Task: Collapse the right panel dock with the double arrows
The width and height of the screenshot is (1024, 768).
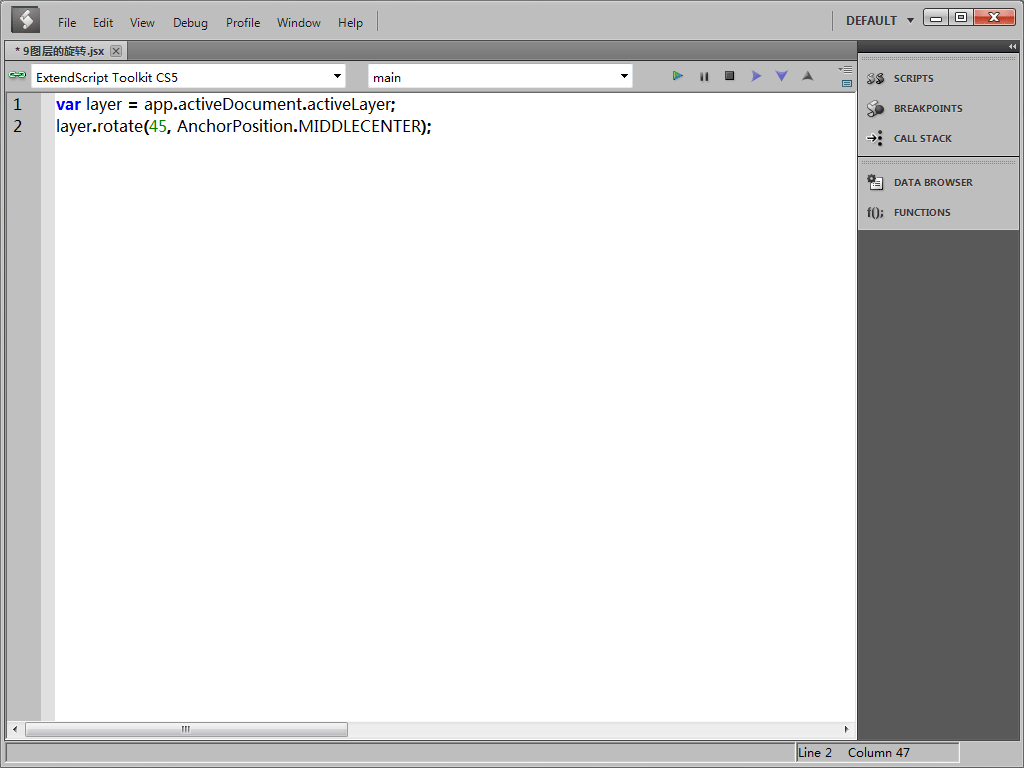Action: click(1012, 46)
